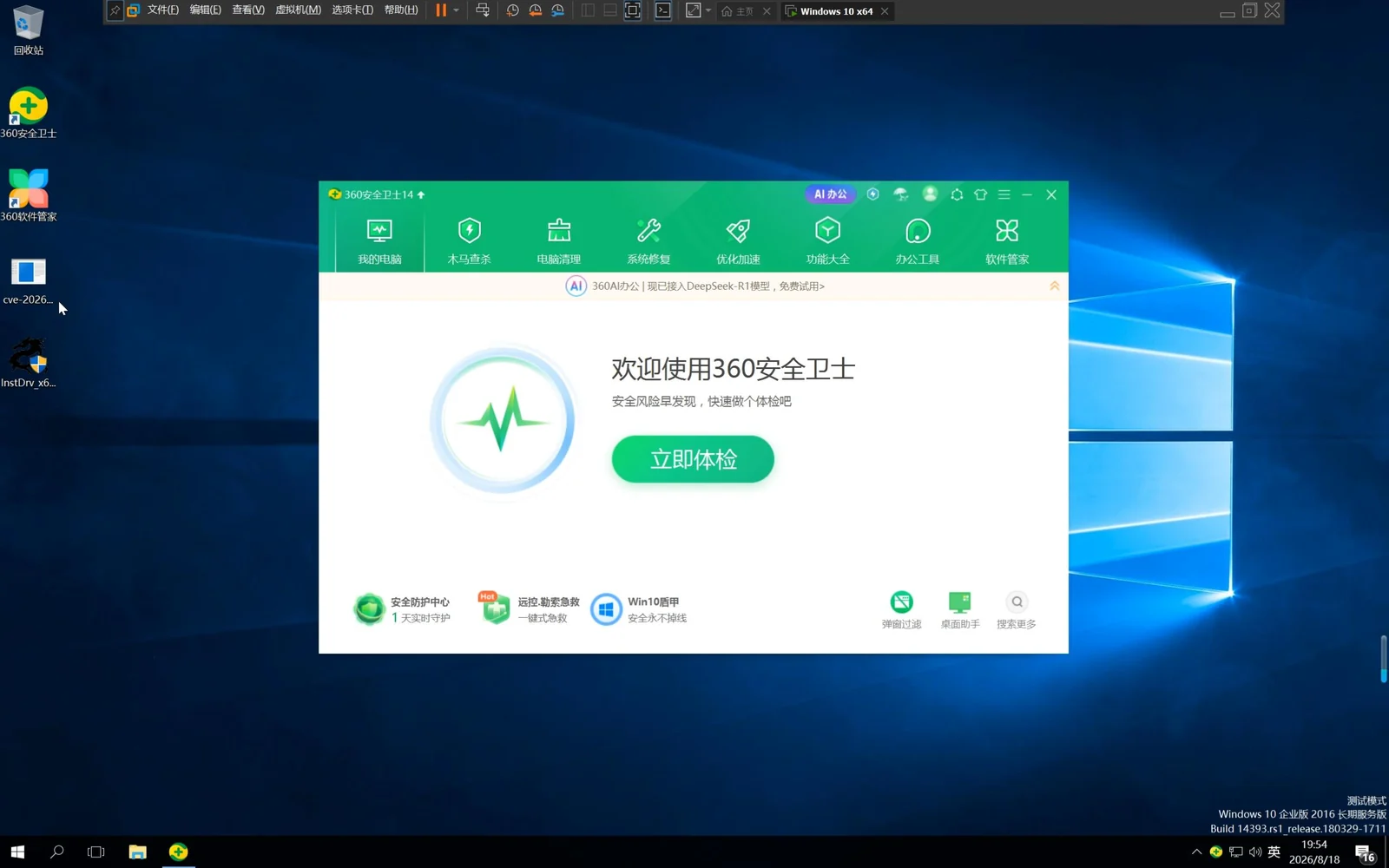Open the skin (shirt) icon in 360

[981, 194]
